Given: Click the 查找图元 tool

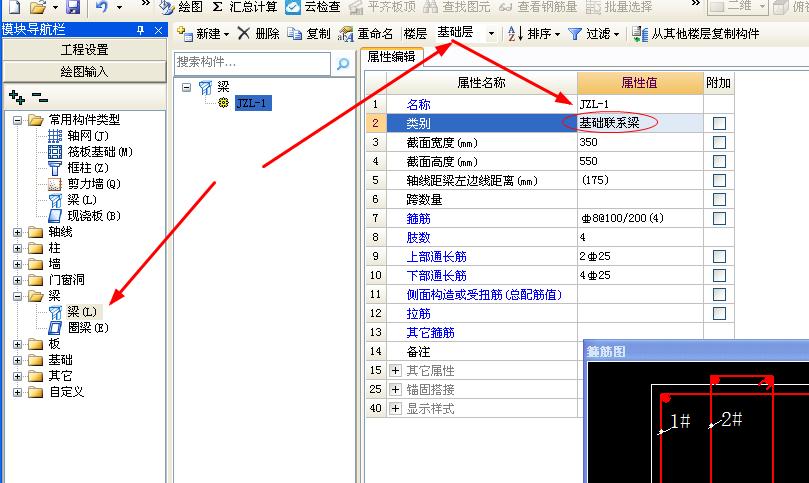Looking at the screenshot, I should (x=457, y=7).
